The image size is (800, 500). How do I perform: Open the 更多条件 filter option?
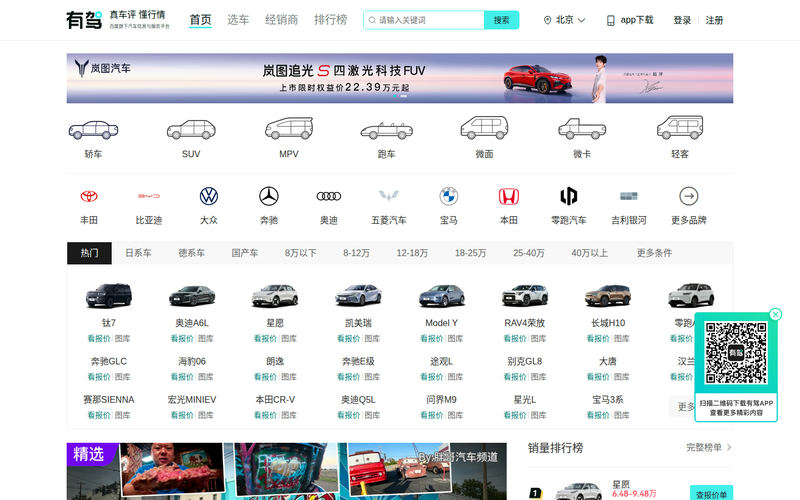coord(654,253)
